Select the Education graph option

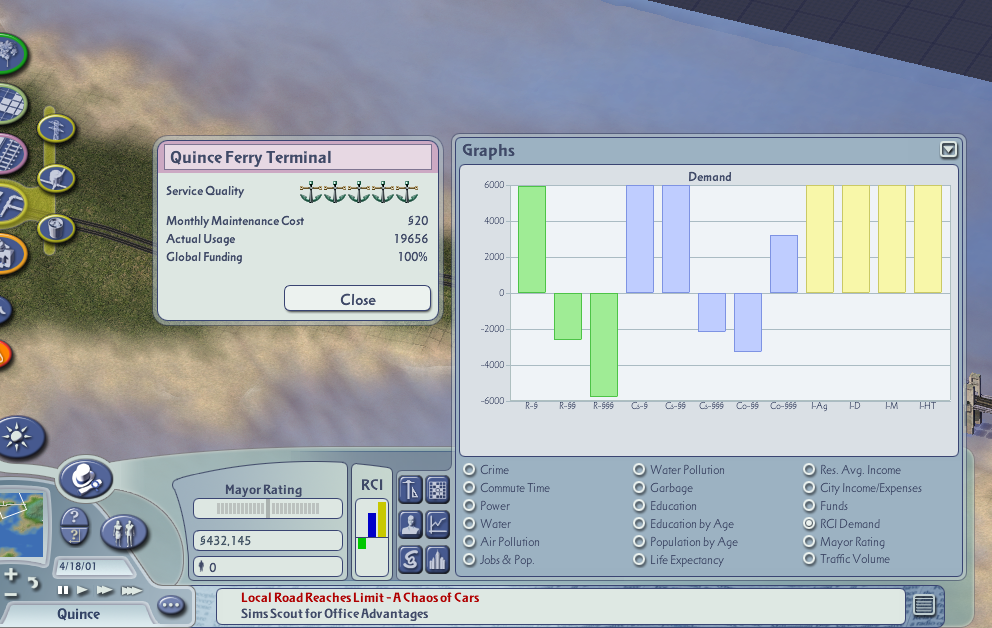pyautogui.click(x=640, y=506)
